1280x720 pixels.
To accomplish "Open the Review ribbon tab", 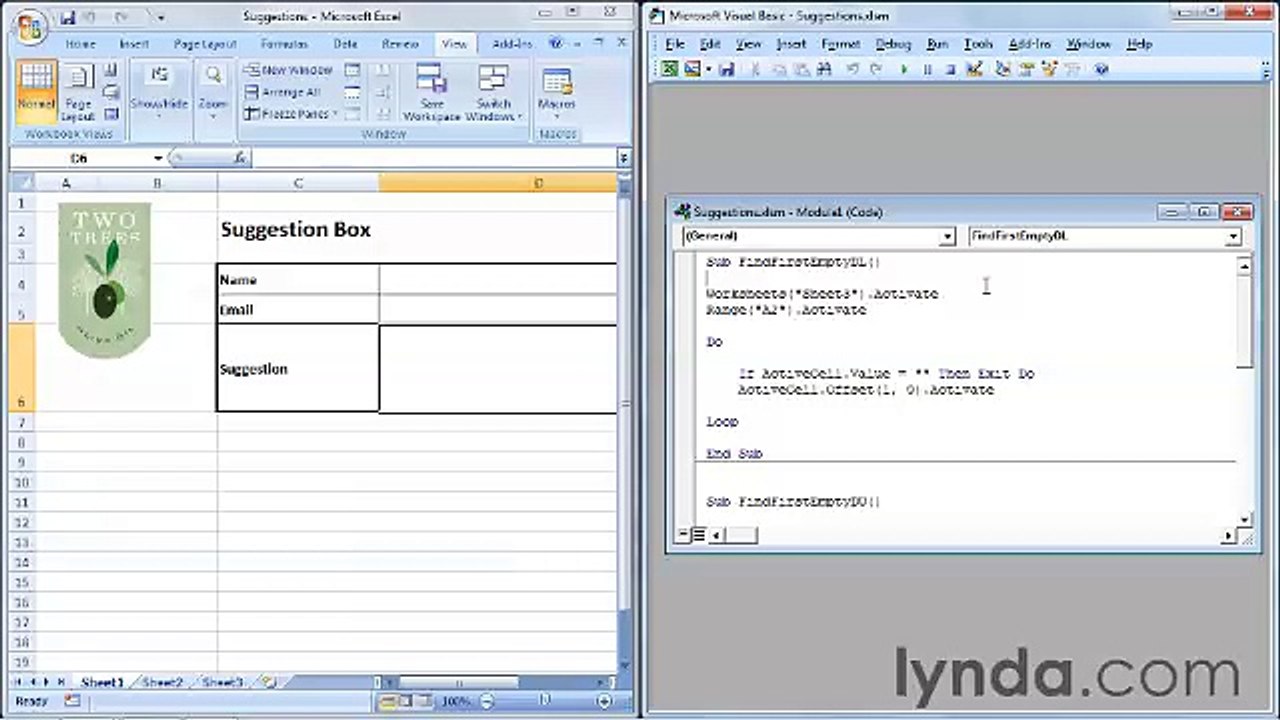I will click(x=400, y=44).
